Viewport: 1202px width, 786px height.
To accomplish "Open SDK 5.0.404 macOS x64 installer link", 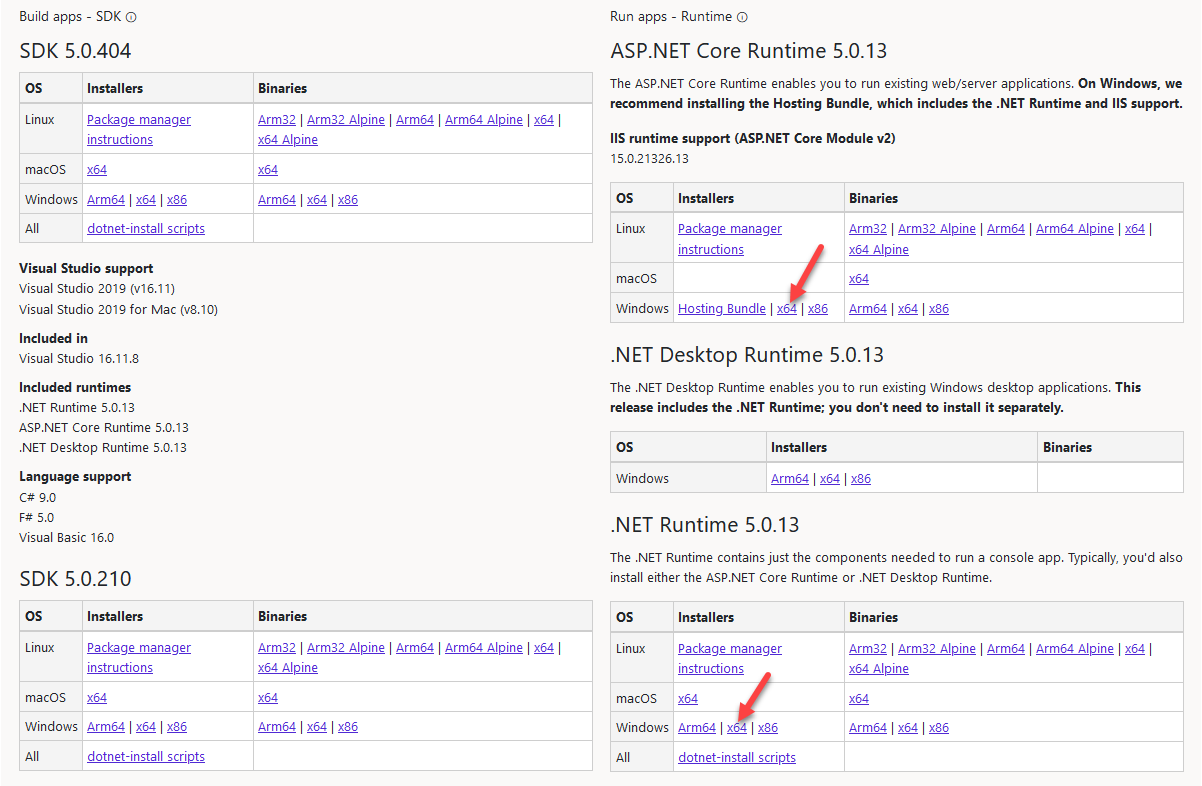I will point(97,170).
